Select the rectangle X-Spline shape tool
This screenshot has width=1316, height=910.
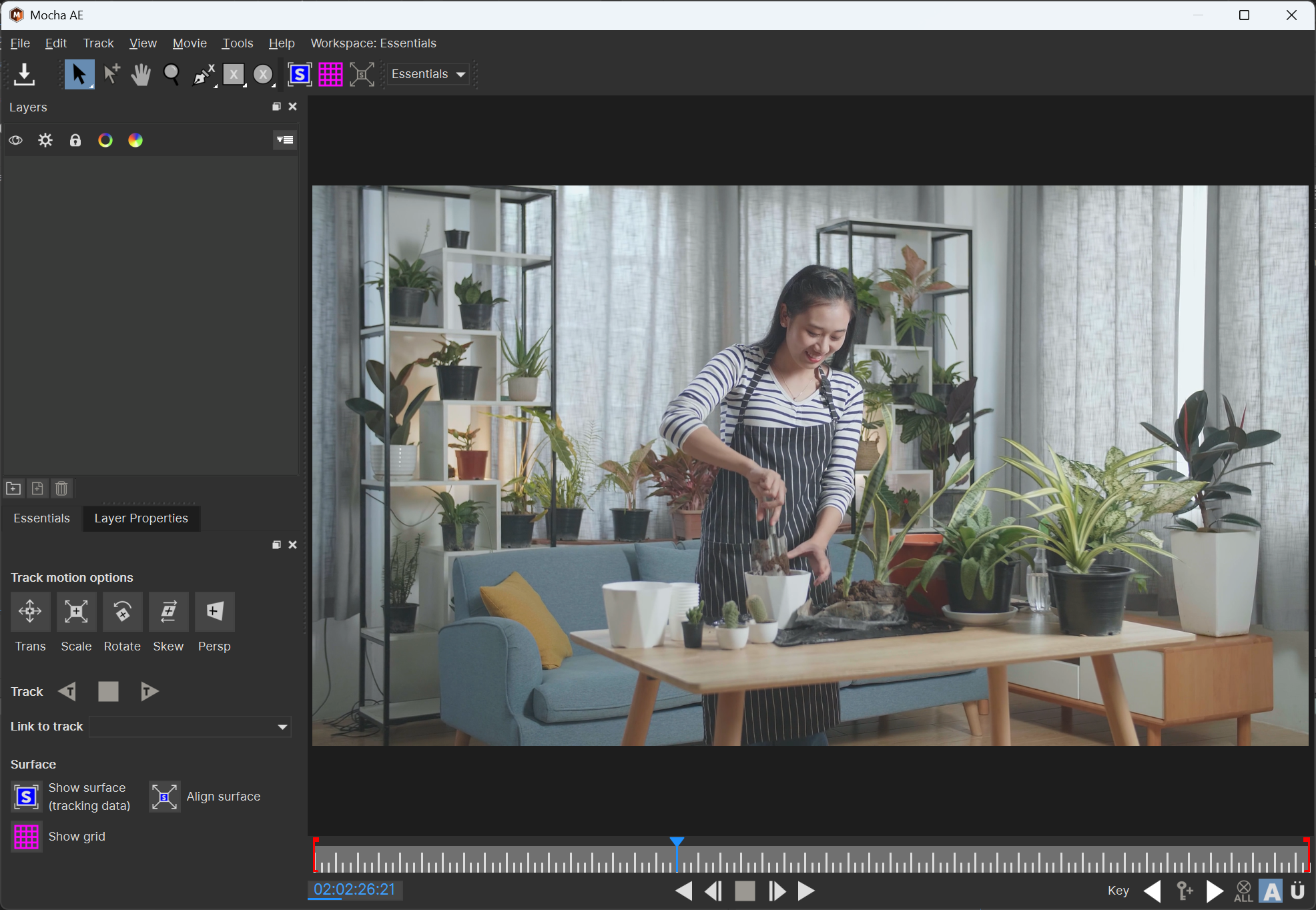pos(234,74)
